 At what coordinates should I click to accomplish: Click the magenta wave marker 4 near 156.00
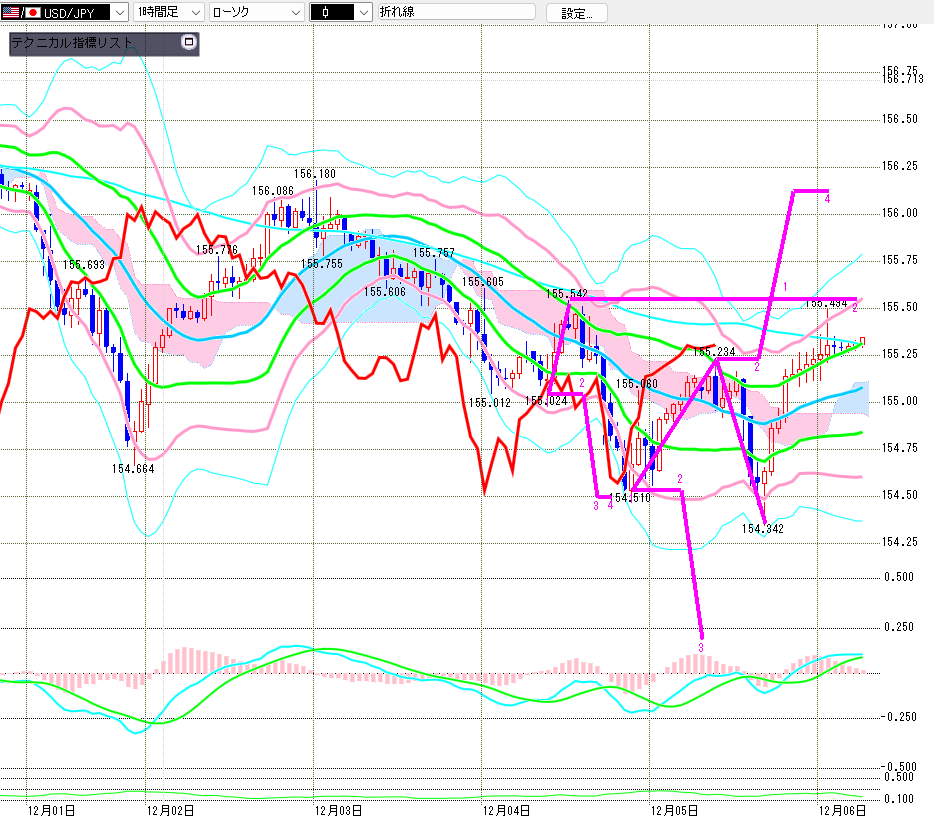[x=827, y=199]
